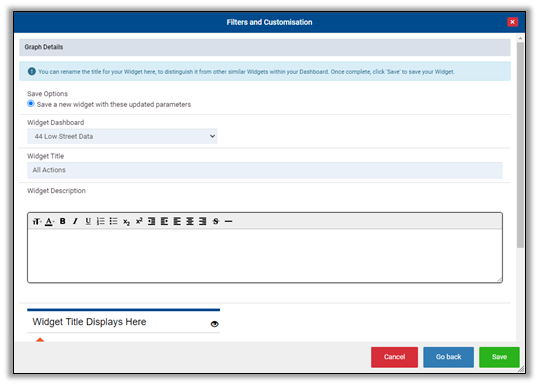The width and height of the screenshot is (538, 384).
Task: Insert a bulleted list
Action: coord(113,221)
